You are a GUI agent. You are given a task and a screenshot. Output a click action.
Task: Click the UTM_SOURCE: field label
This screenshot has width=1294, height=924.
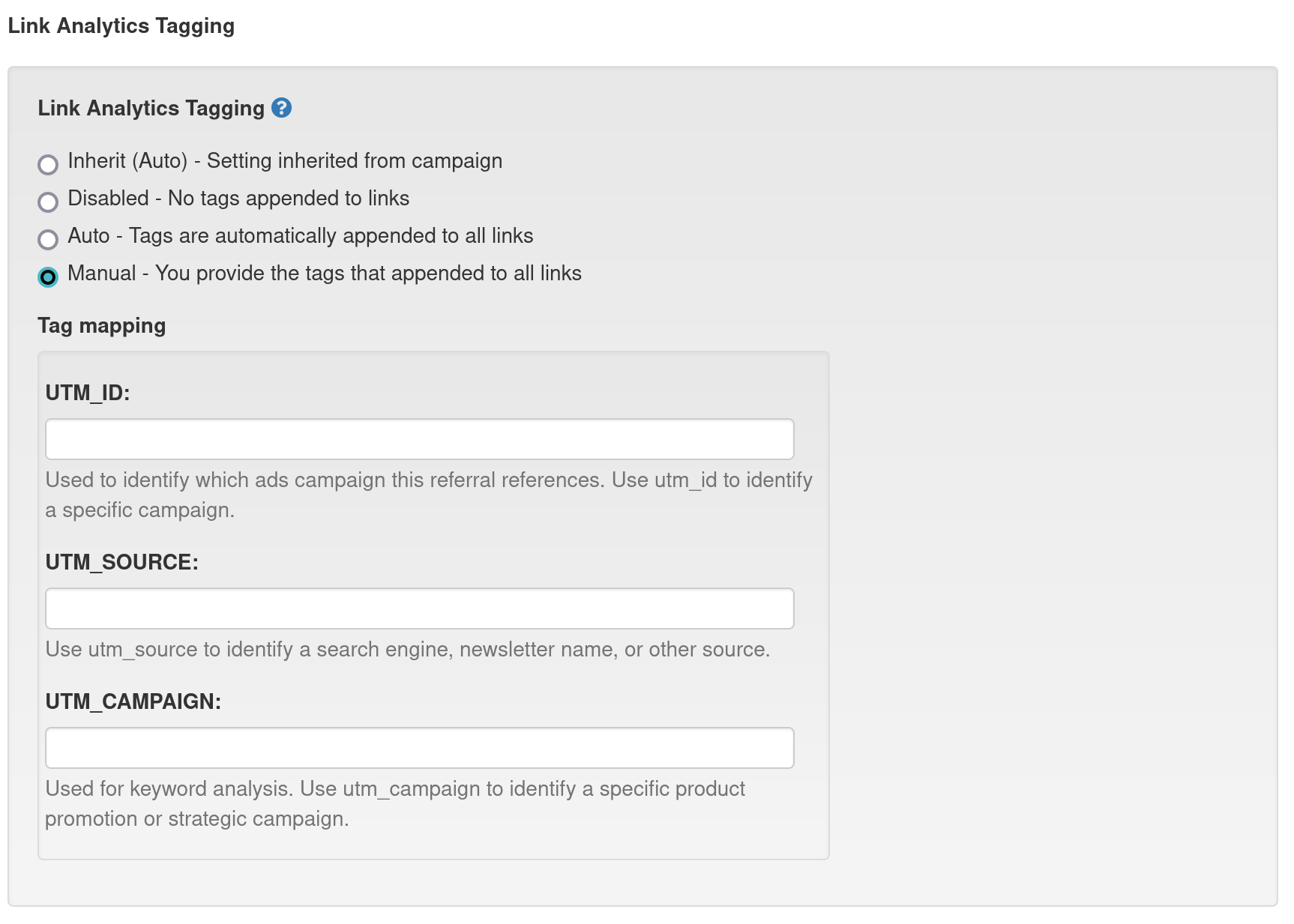[x=121, y=562]
